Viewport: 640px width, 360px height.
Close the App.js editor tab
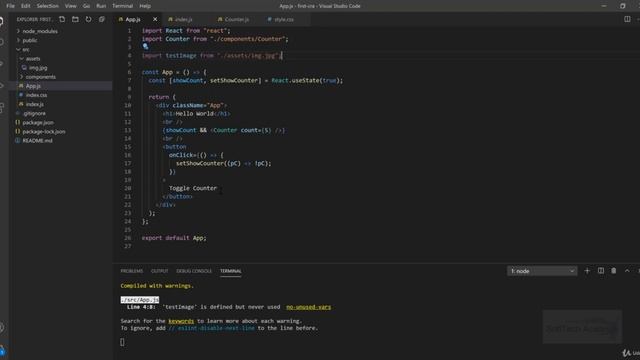155,19
